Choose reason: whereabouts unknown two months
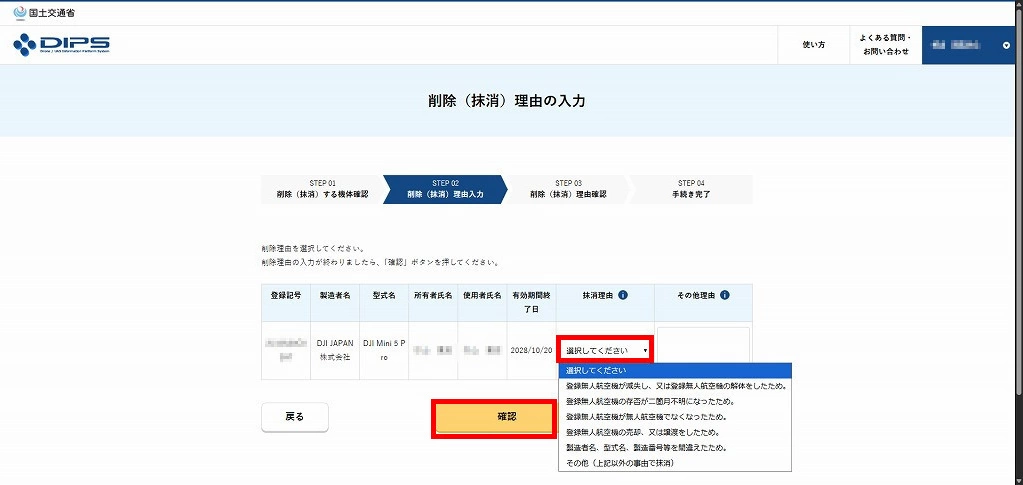The height and width of the screenshot is (485, 1023). pyautogui.click(x=674, y=401)
